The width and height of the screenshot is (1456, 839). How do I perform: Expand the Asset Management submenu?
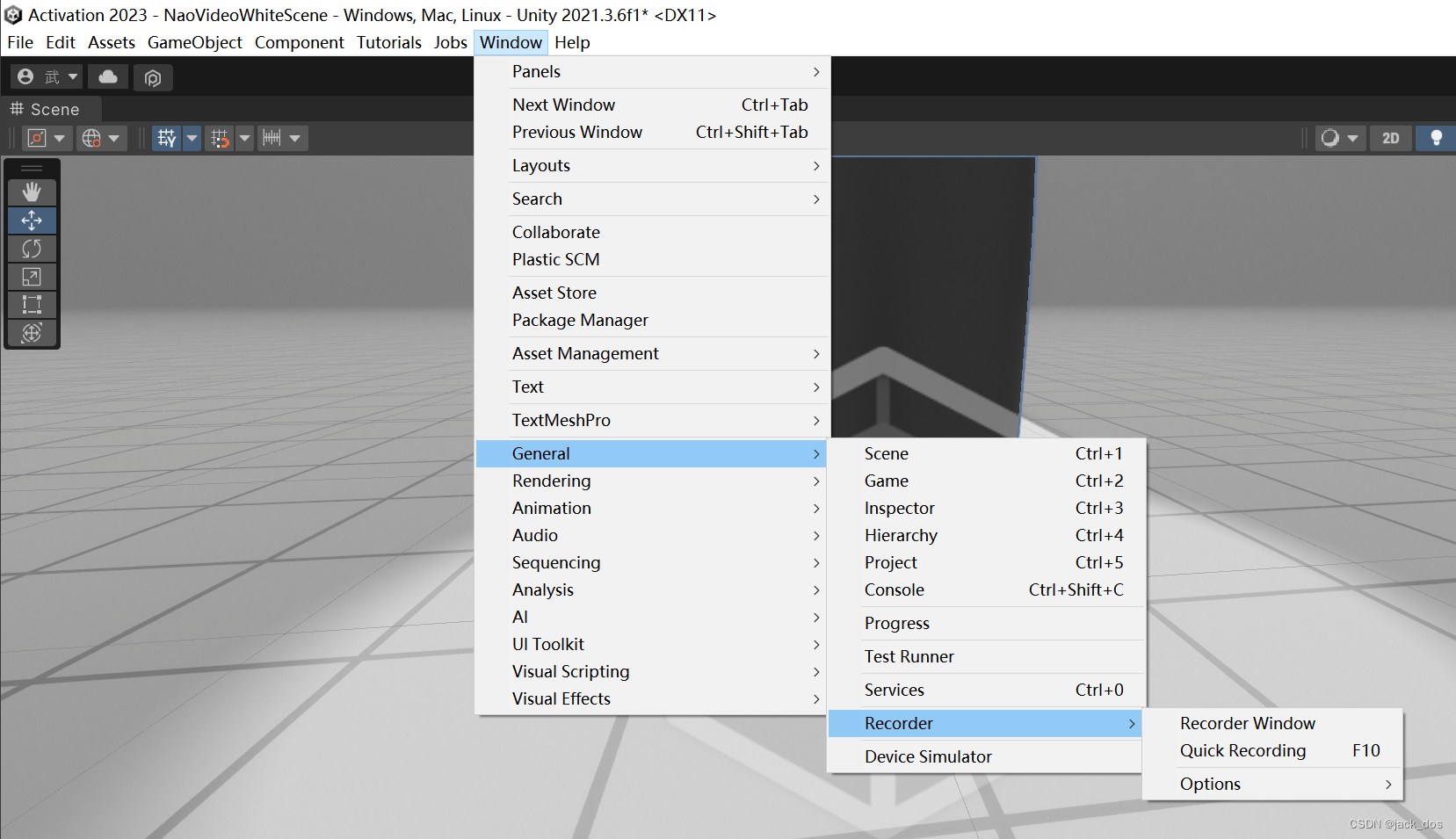click(652, 353)
